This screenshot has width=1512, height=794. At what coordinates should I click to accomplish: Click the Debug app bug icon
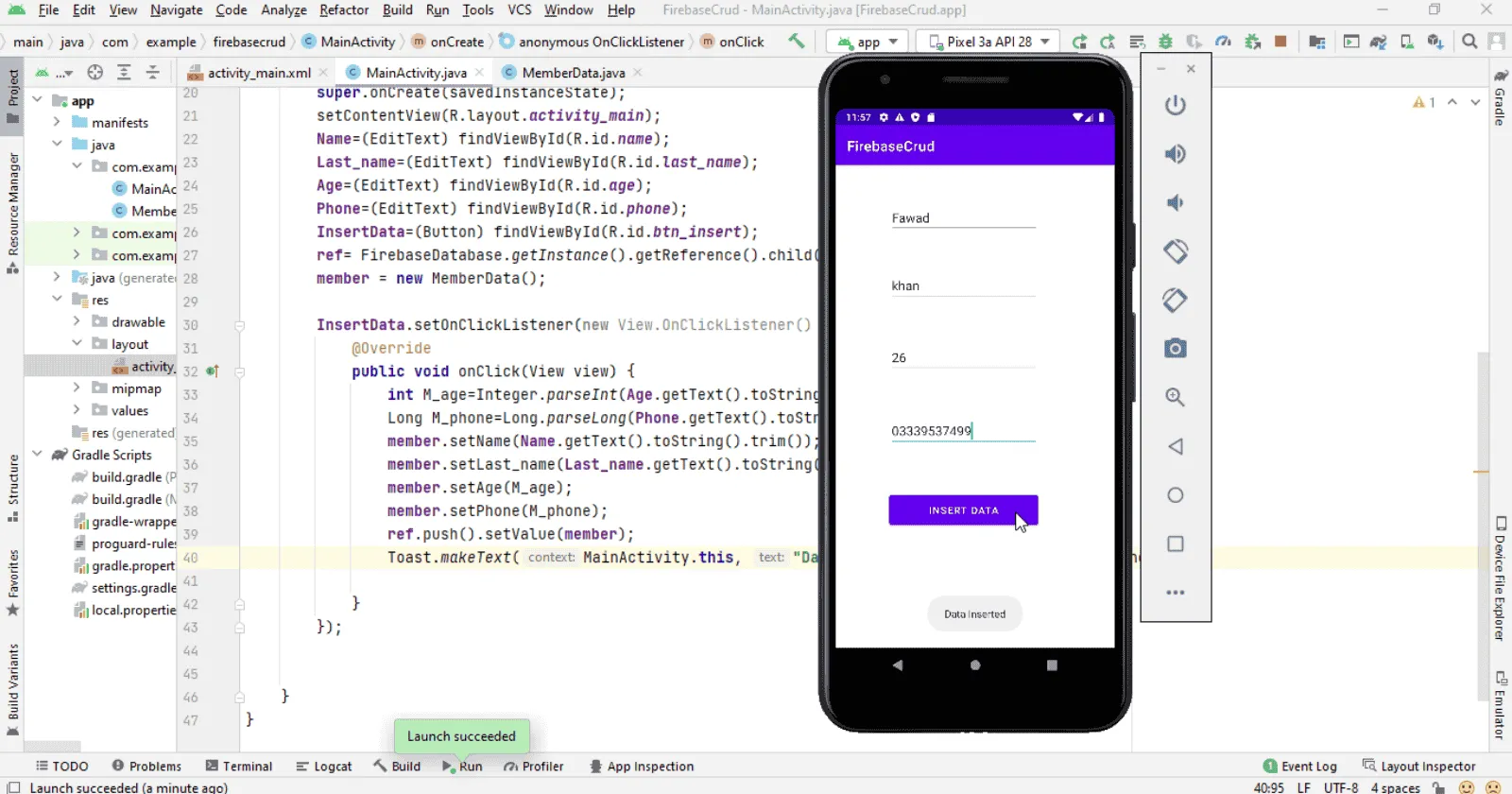pyautogui.click(x=1165, y=42)
